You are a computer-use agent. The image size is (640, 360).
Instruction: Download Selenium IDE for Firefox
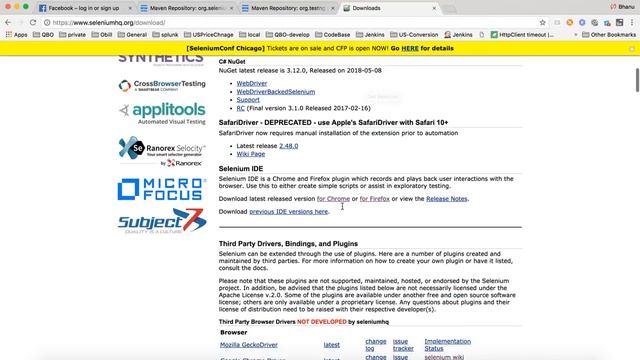tap(375, 199)
